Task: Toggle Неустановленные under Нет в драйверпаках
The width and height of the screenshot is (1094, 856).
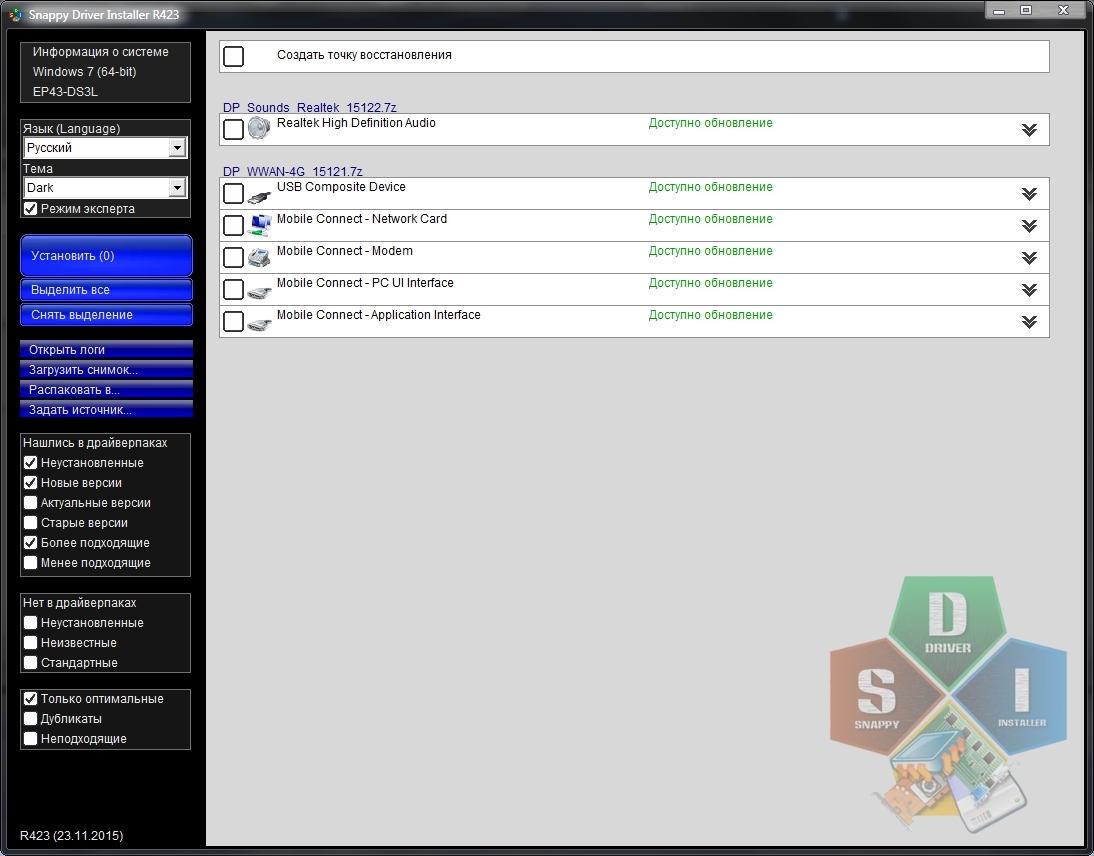Action: pos(31,622)
